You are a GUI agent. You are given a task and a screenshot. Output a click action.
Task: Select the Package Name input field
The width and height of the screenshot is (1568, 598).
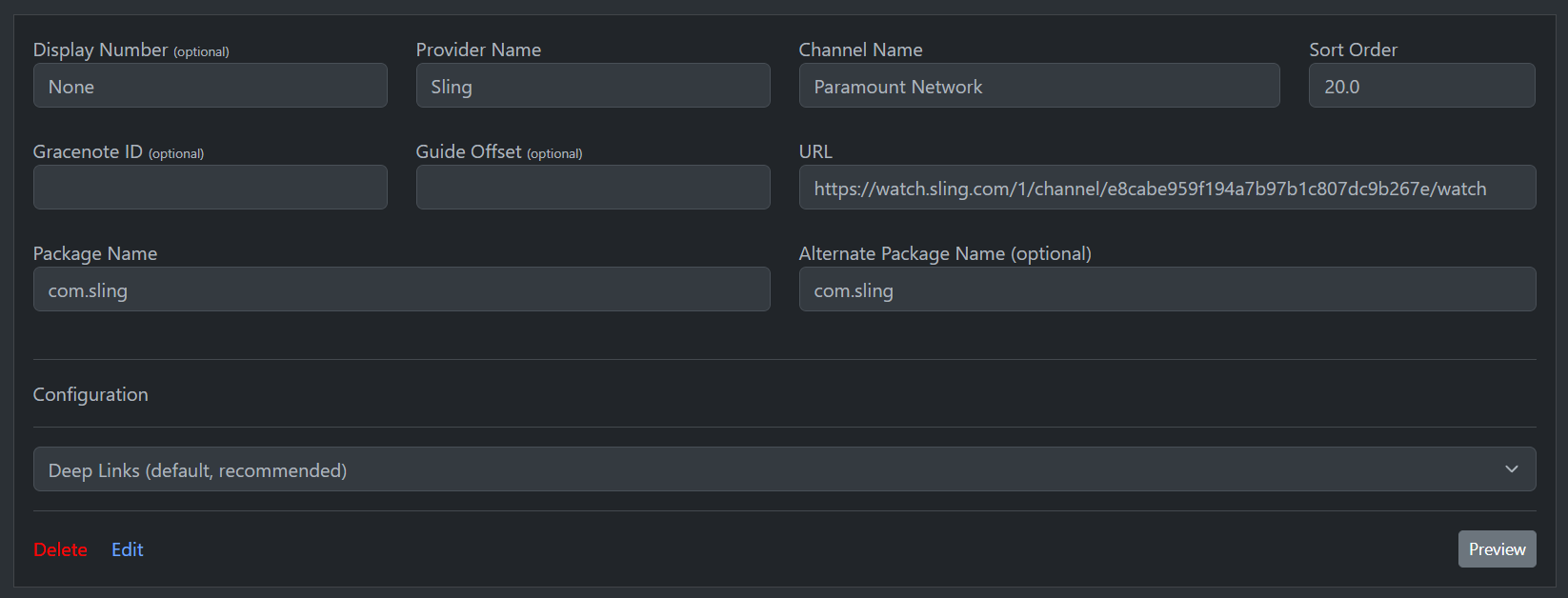click(x=401, y=289)
